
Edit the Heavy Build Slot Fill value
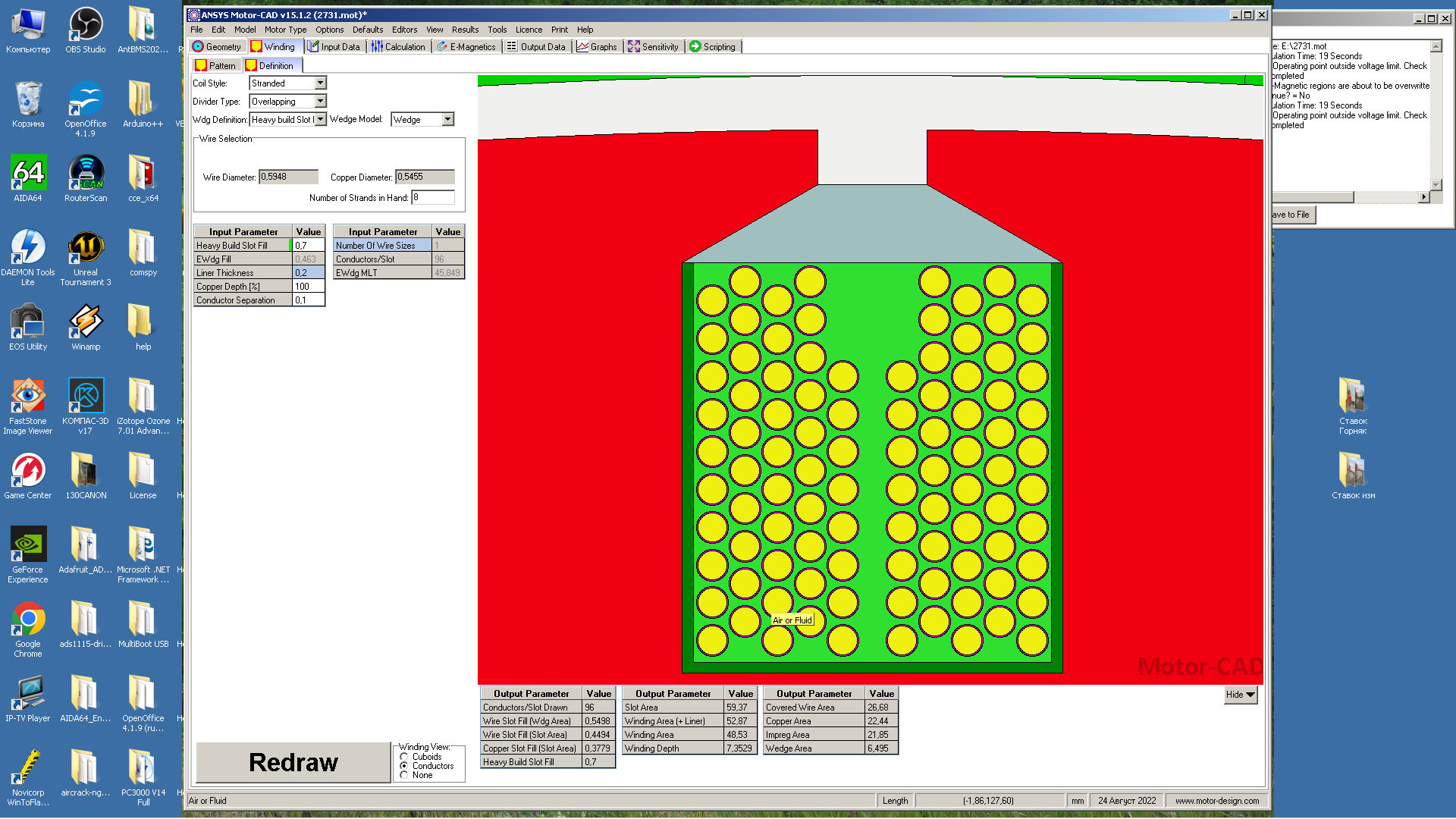309,246
